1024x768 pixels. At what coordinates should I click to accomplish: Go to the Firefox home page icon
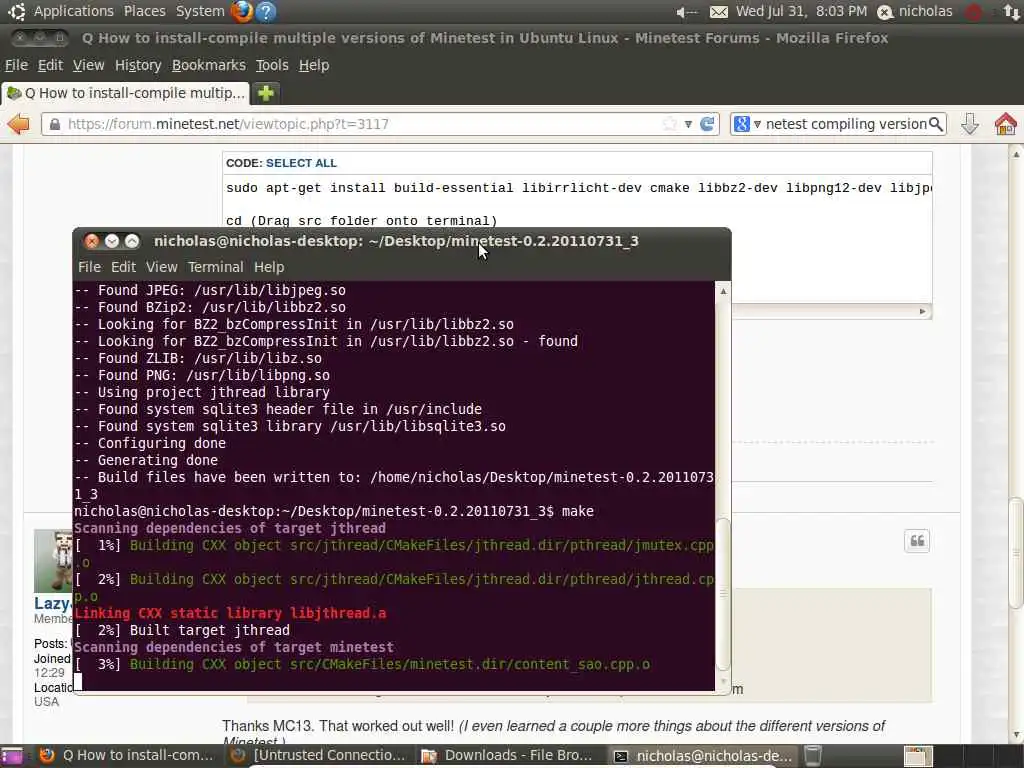pos(1006,124)
